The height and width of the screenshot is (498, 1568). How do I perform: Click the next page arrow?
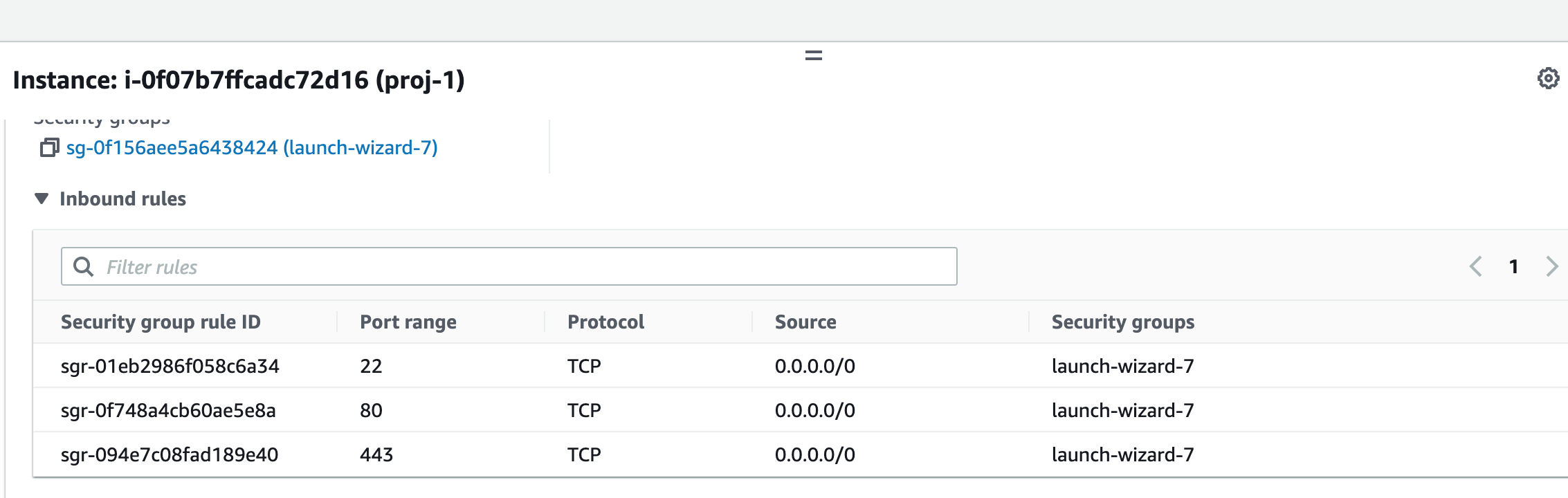(x=1550, y=266)
